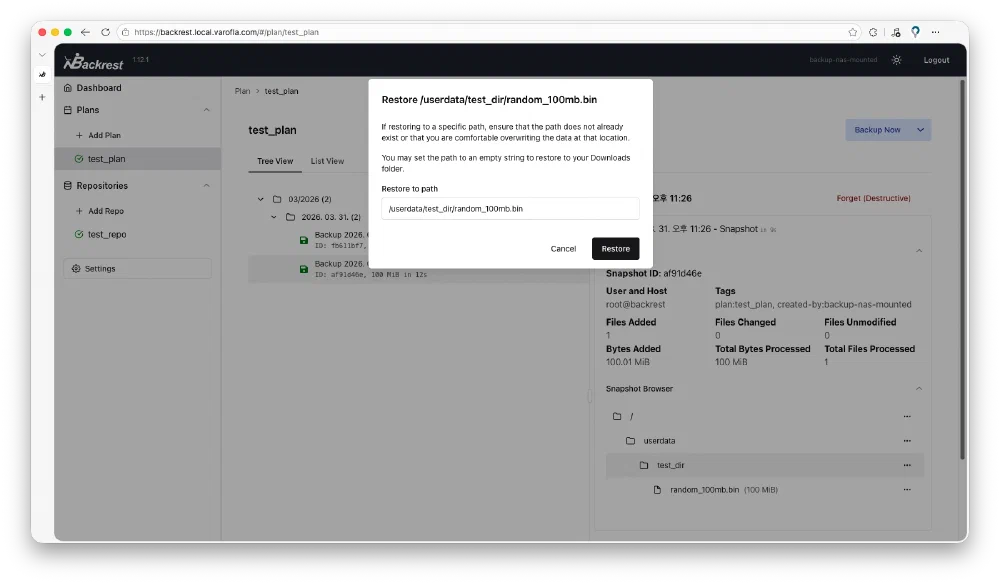The width and height of the screenshot is (1000, 584).
Task: Click the Restore to path input field
Action: pos(510,208)
